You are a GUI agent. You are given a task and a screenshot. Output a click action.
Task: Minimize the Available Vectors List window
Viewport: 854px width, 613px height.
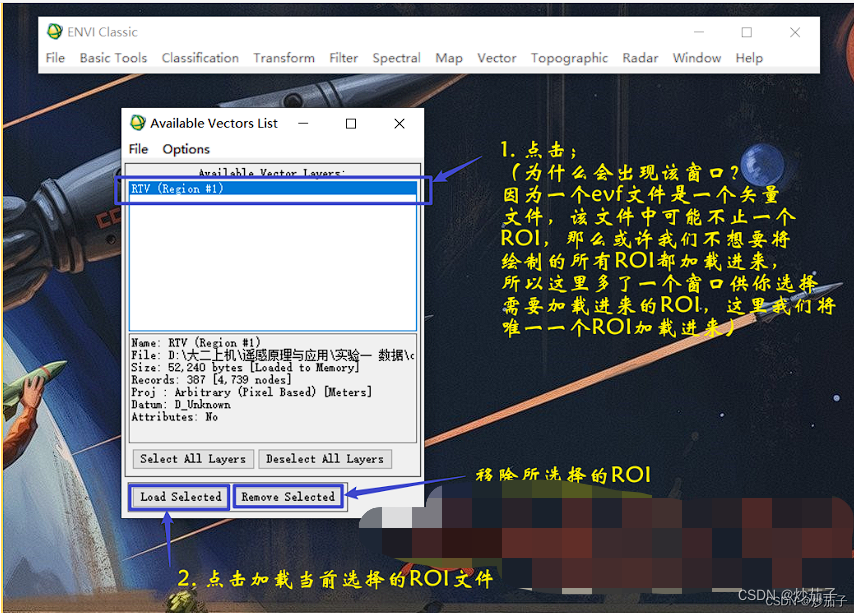pyautogui.click(x=303, y=124)
